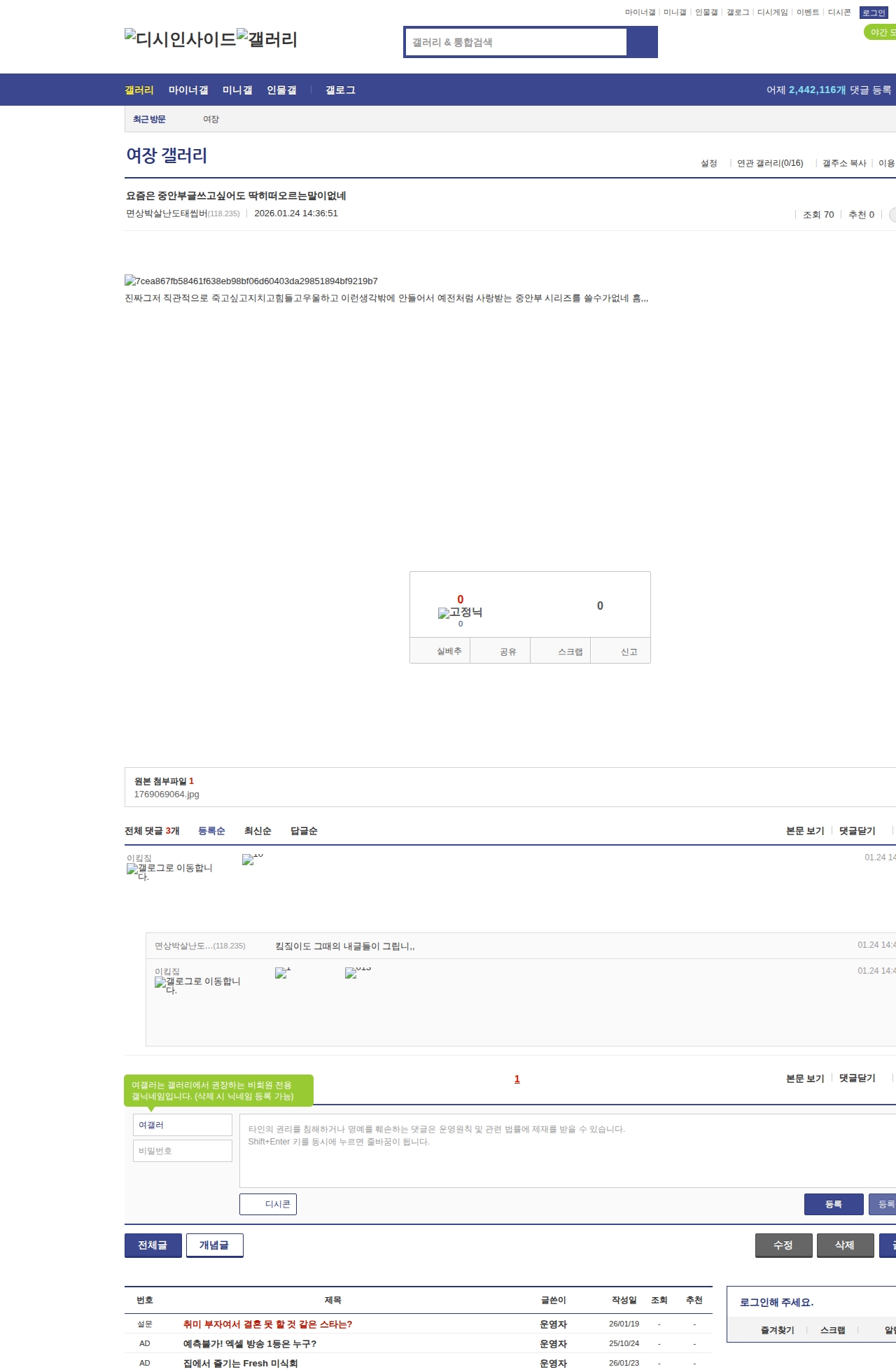Sort comments by 답글순

pyautogui.click(x=304, y=831)
